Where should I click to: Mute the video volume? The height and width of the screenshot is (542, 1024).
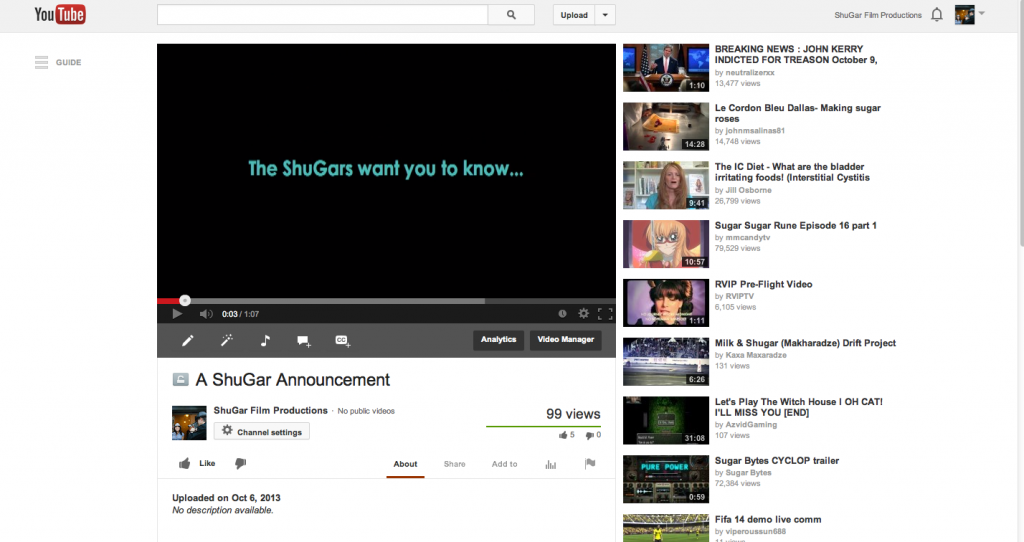tap(206, 314)
